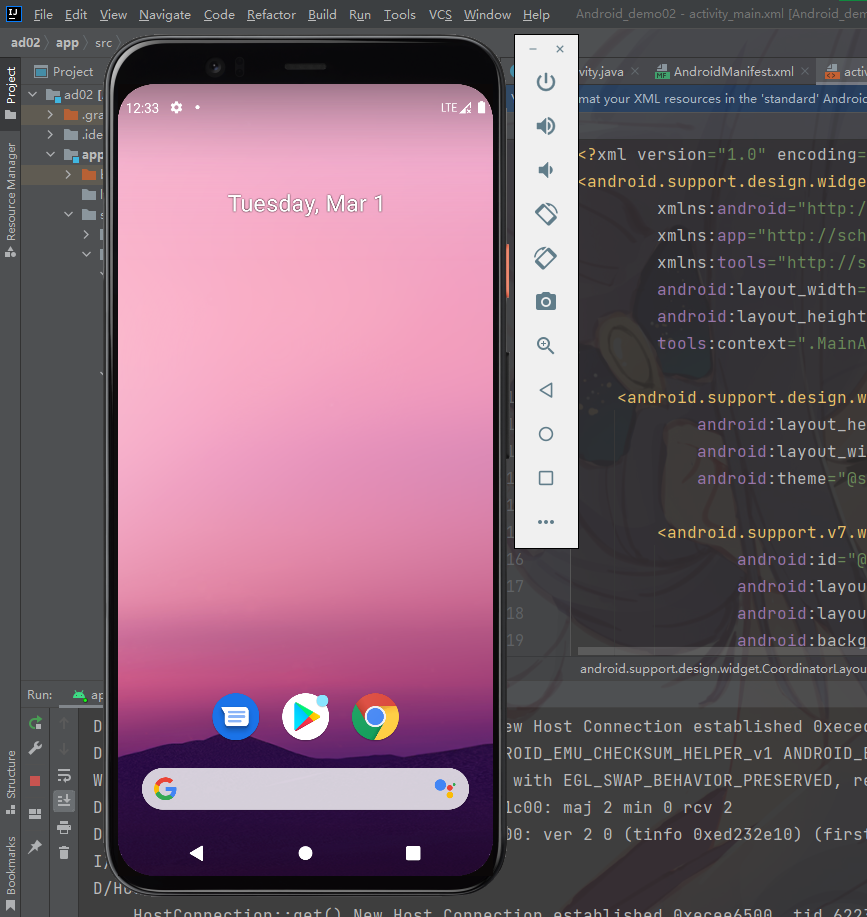This screenshot has height=917, width=867.
Task: Open the Code menu
Action: pyautogui.click(x=219, y=15)
